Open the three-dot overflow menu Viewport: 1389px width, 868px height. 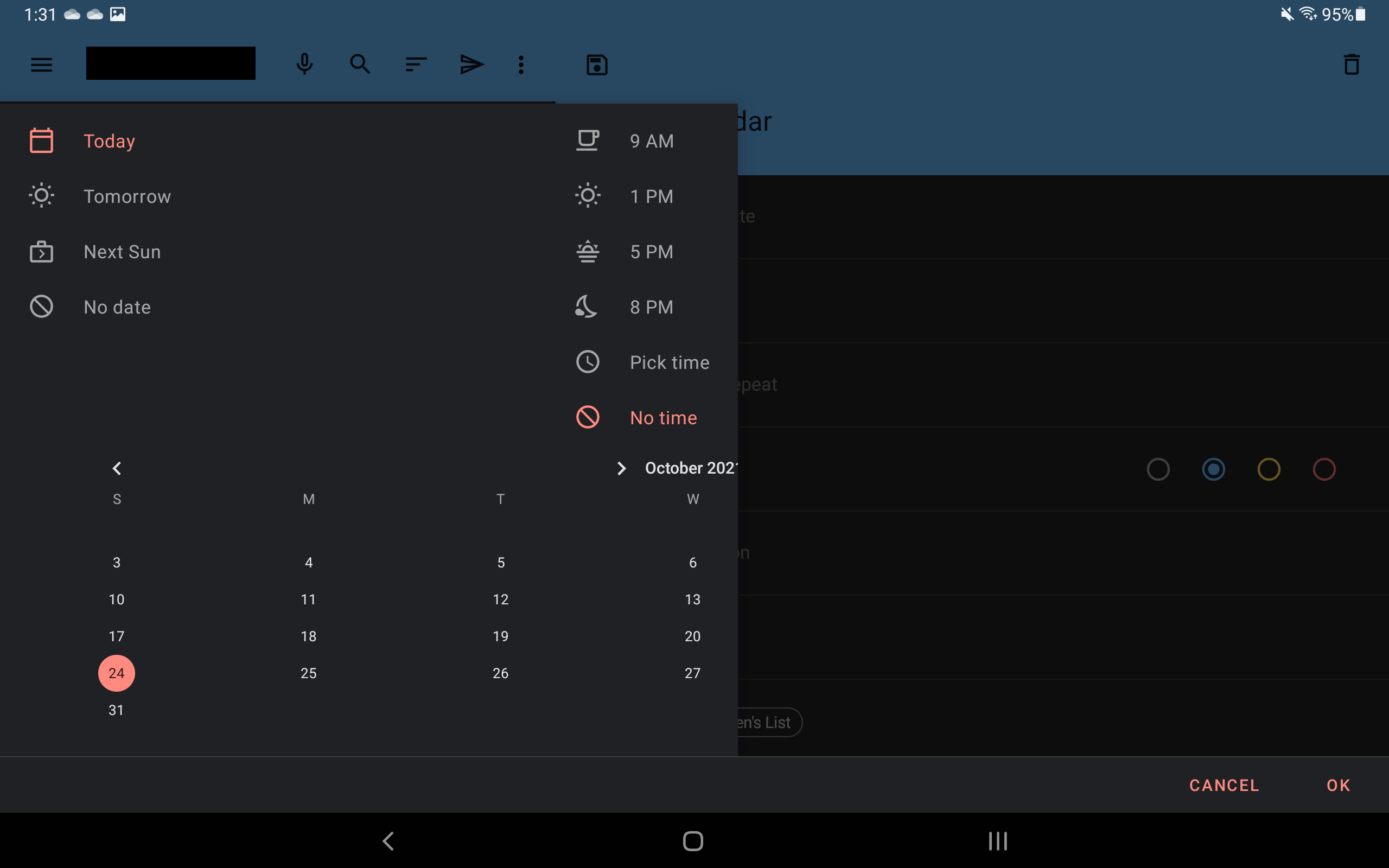click(521, 65)
